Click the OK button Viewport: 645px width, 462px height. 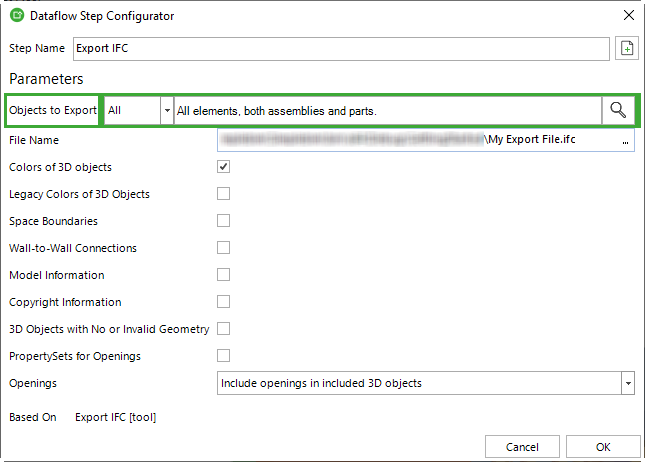pyautogui.click(x=603, y=447)
